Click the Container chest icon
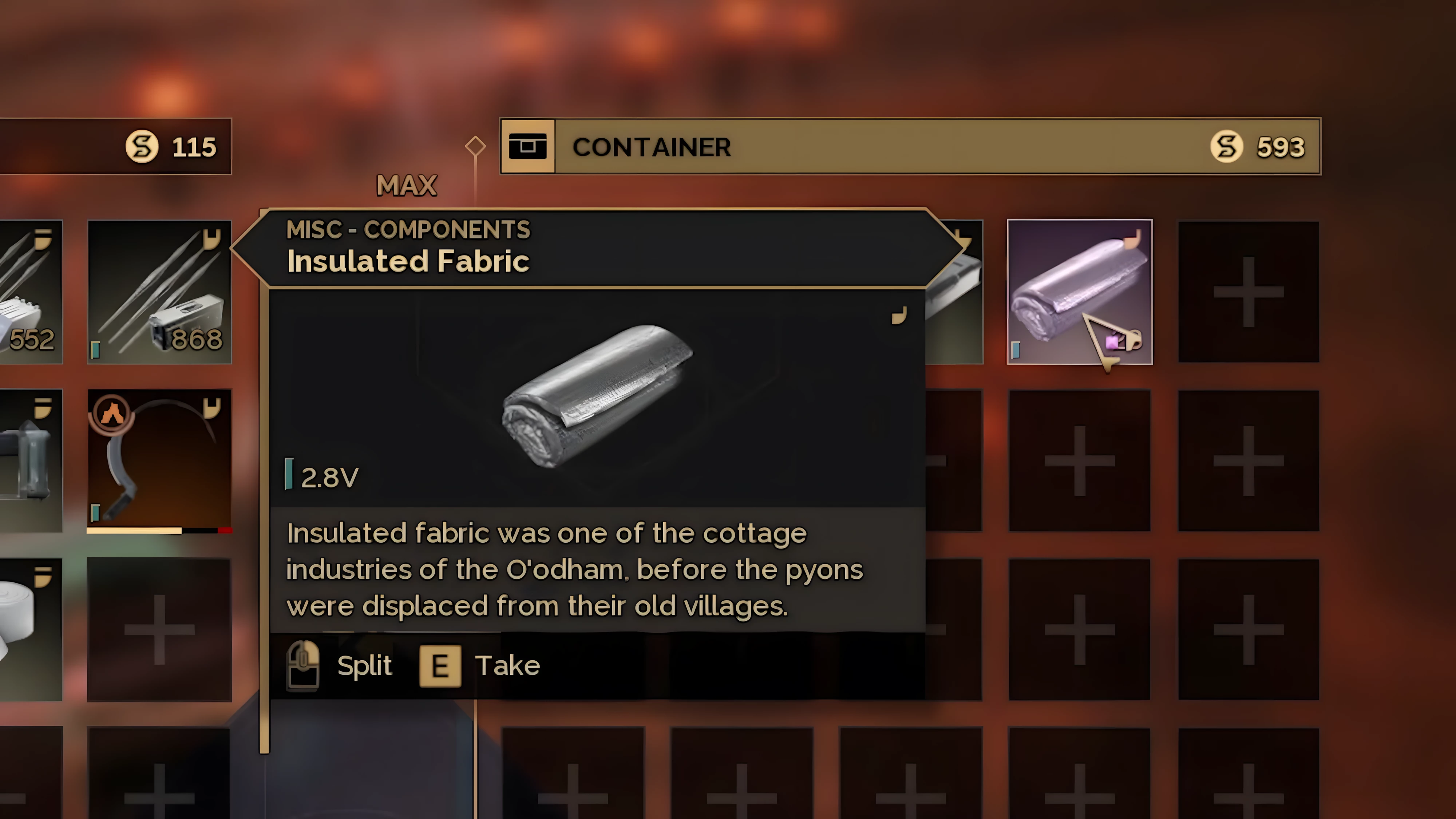 tap(527, 146)
